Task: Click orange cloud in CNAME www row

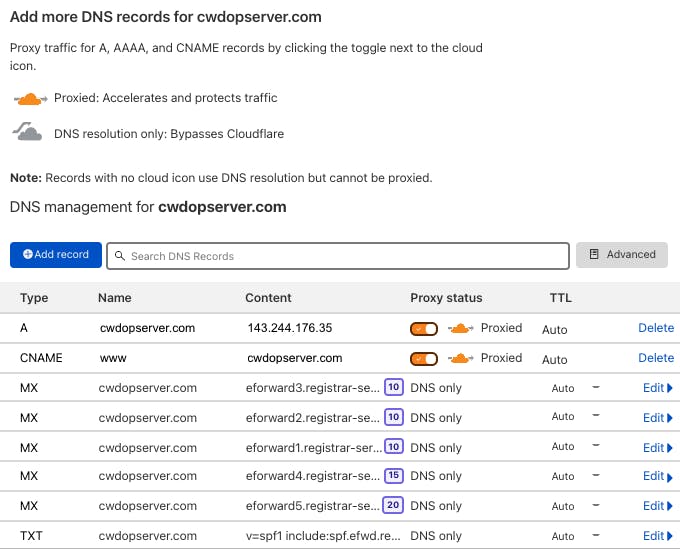Action: [x=461, y=358]
